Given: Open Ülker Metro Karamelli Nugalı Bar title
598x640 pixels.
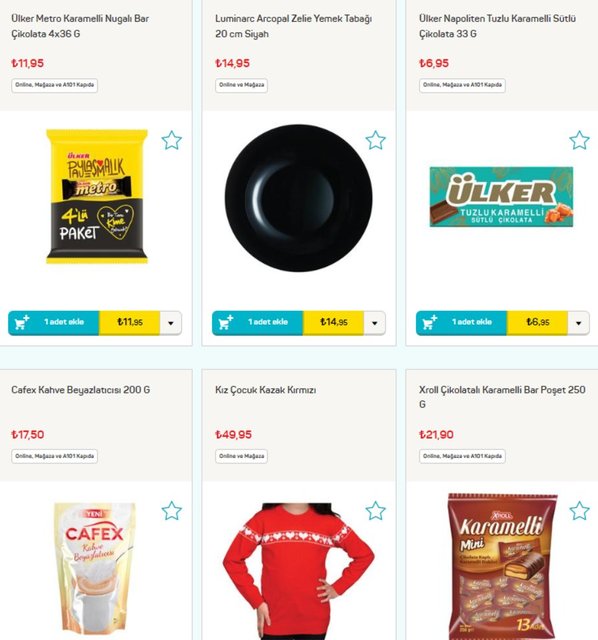Looking at the screenshot, I should (80, 26).
